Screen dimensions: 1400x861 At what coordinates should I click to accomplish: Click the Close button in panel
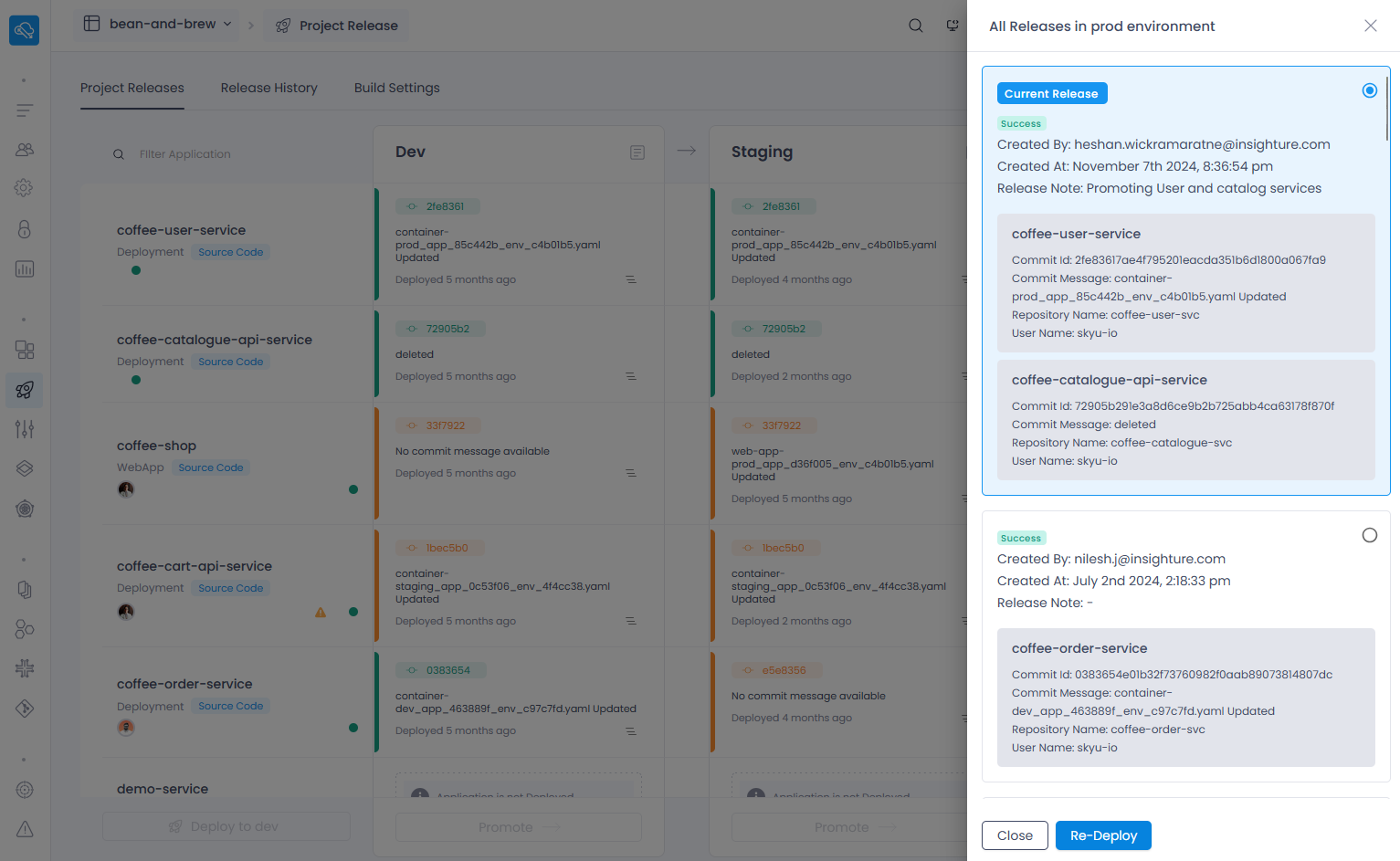click(x=1015, y=835)
